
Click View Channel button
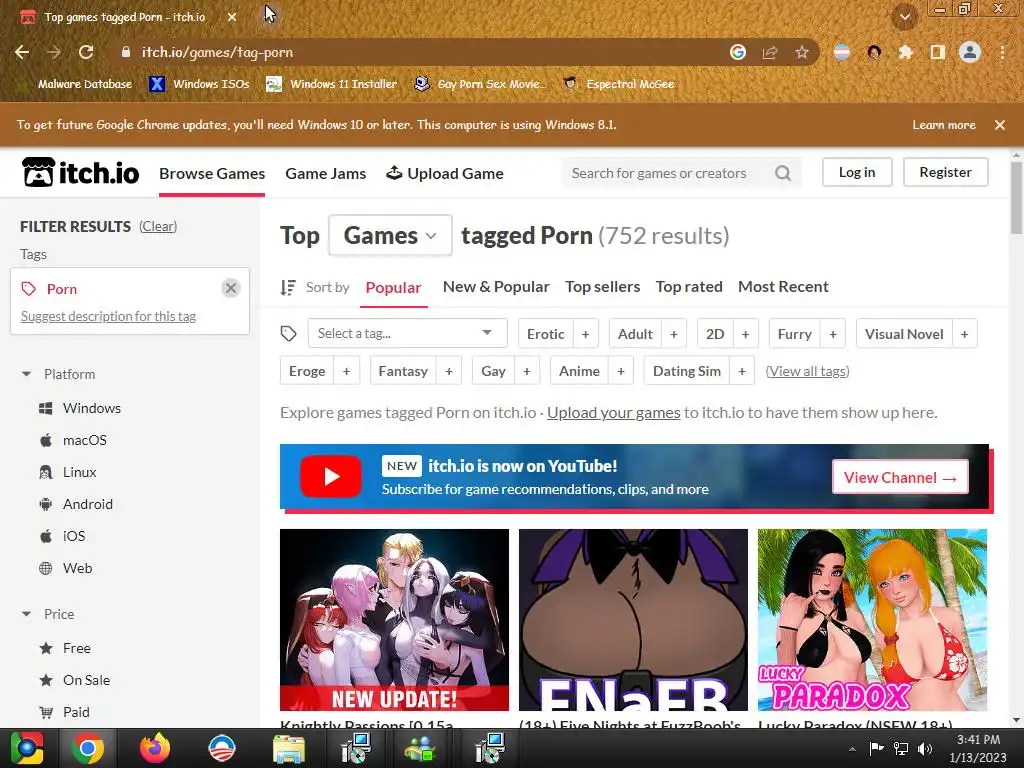900,477
